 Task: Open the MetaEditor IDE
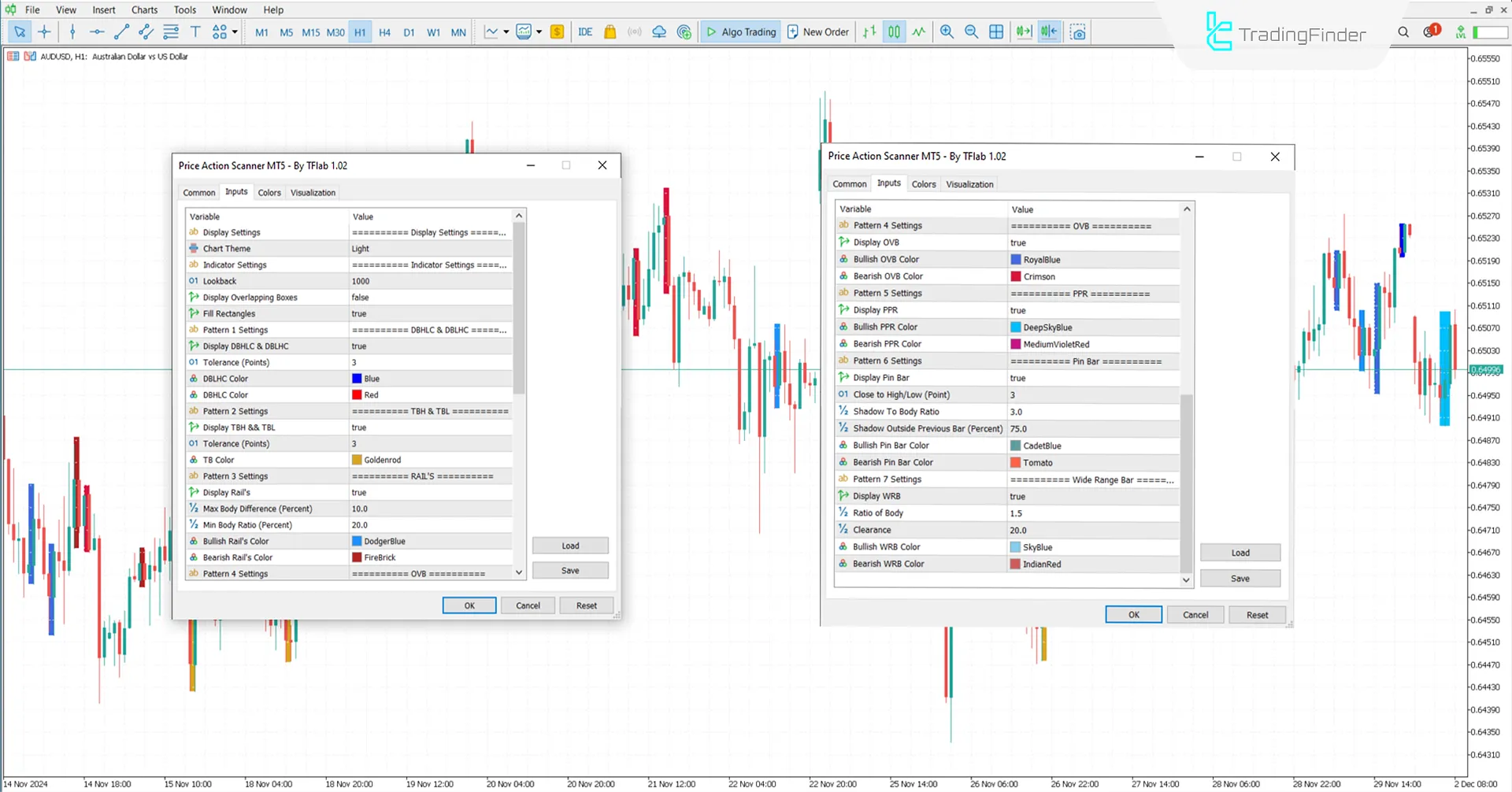(585, 32)
